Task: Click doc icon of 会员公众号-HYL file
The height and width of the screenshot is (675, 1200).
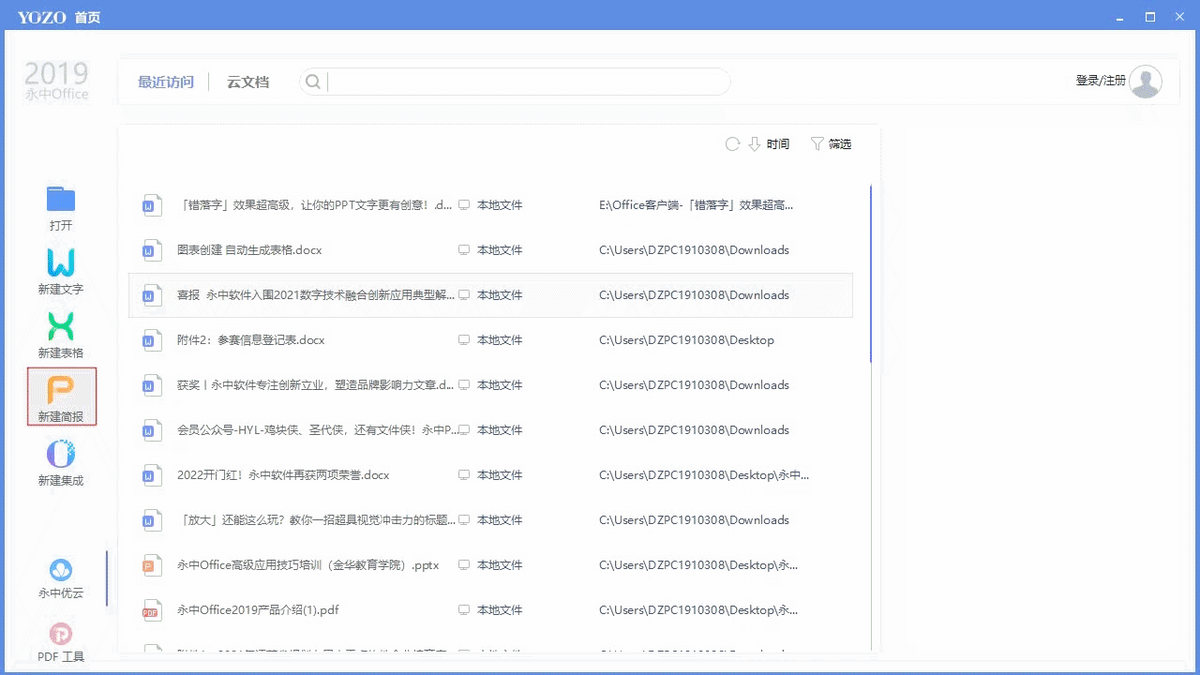Action: [151, 430]
